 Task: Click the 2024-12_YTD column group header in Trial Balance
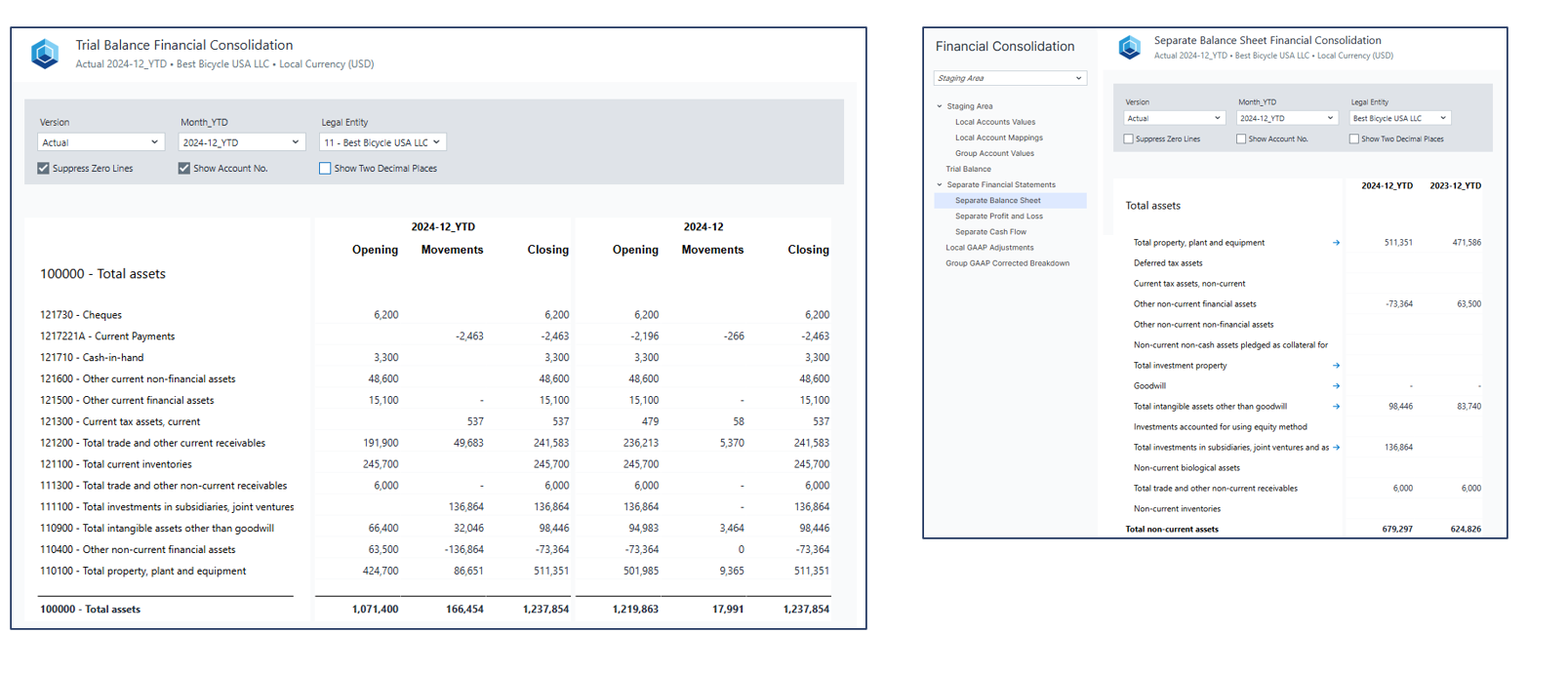click(x=443, y=226)
